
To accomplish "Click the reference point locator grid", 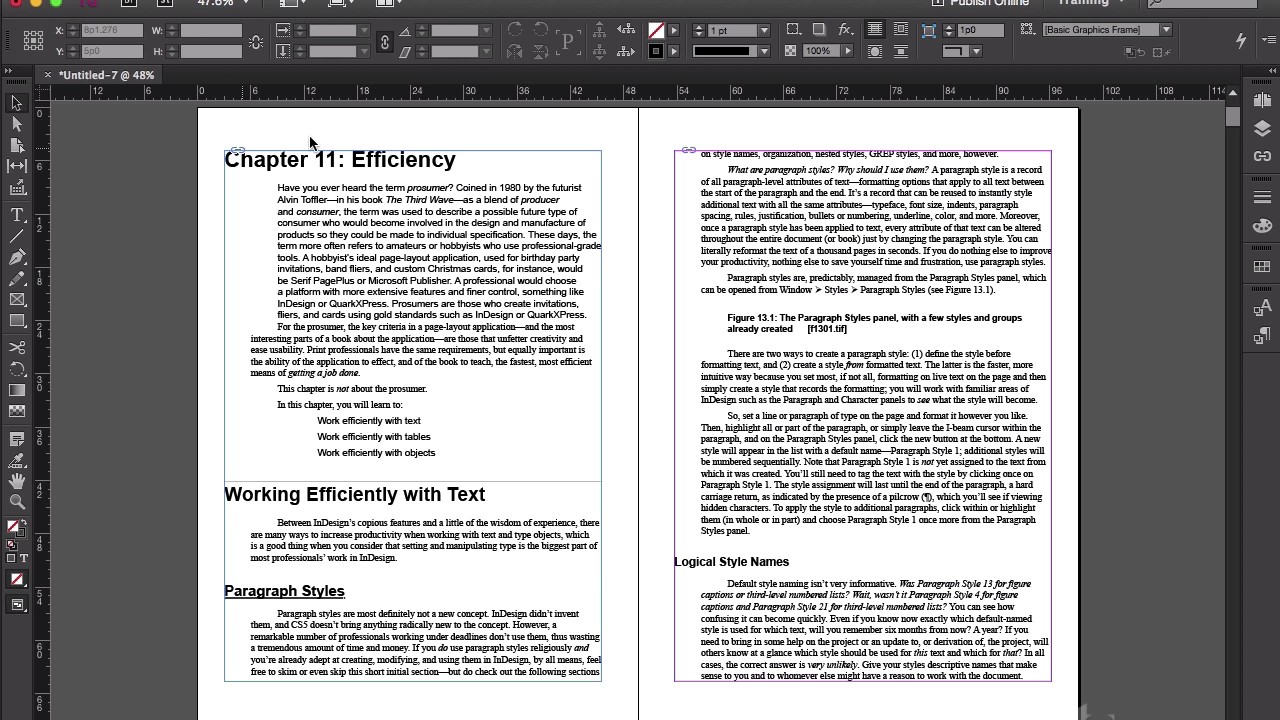I will coord(33,40).
